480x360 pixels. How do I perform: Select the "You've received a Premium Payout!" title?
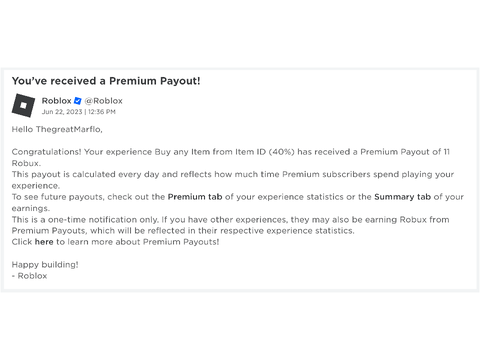(x=106, y=81)
